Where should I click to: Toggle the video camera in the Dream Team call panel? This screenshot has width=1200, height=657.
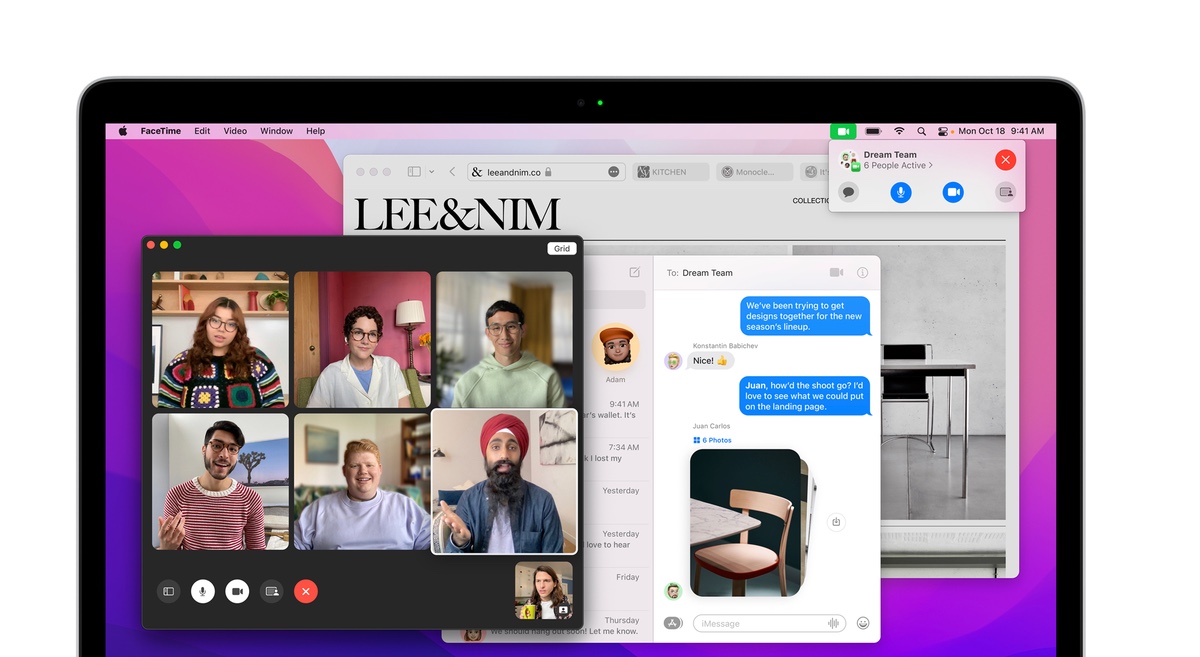click(x=953, y=192)
